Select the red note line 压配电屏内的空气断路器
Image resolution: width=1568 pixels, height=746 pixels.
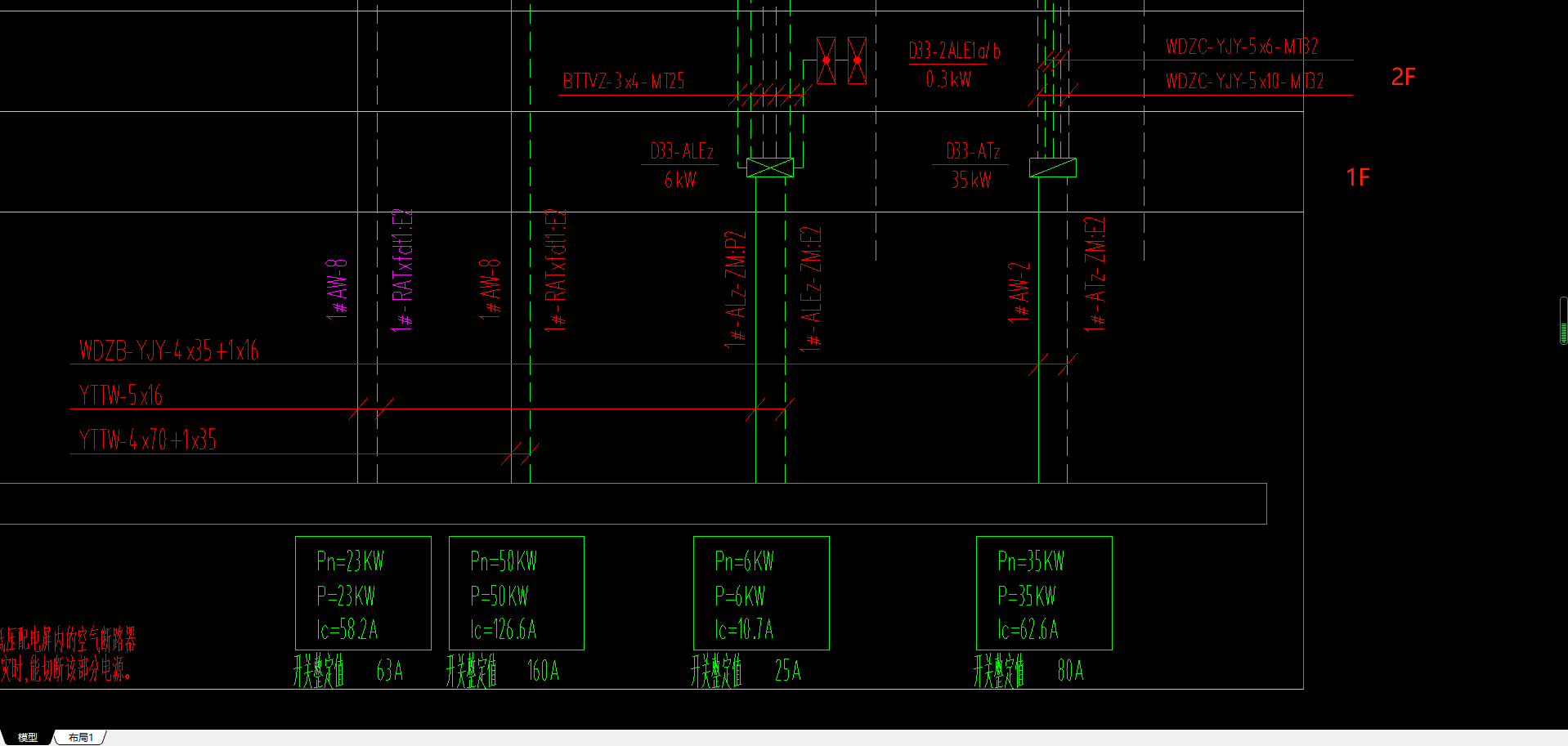[x=68, y=639]
